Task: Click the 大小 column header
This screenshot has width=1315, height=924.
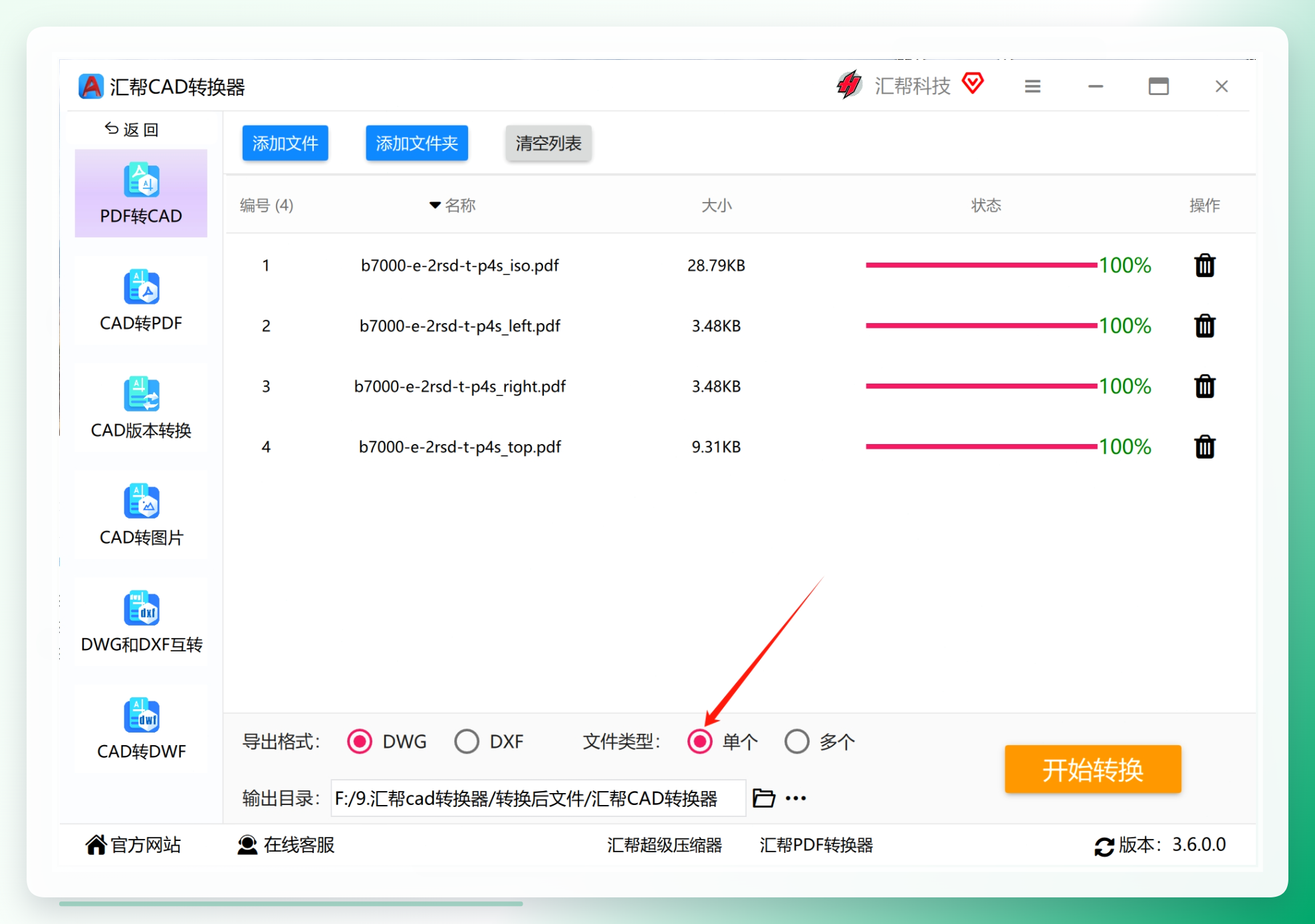Action: [717, 205]
